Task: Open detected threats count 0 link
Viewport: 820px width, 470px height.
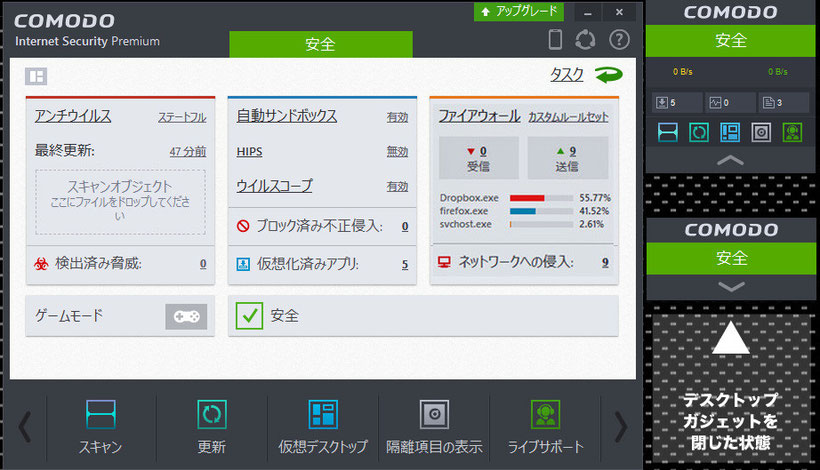Action: point(203,264)
